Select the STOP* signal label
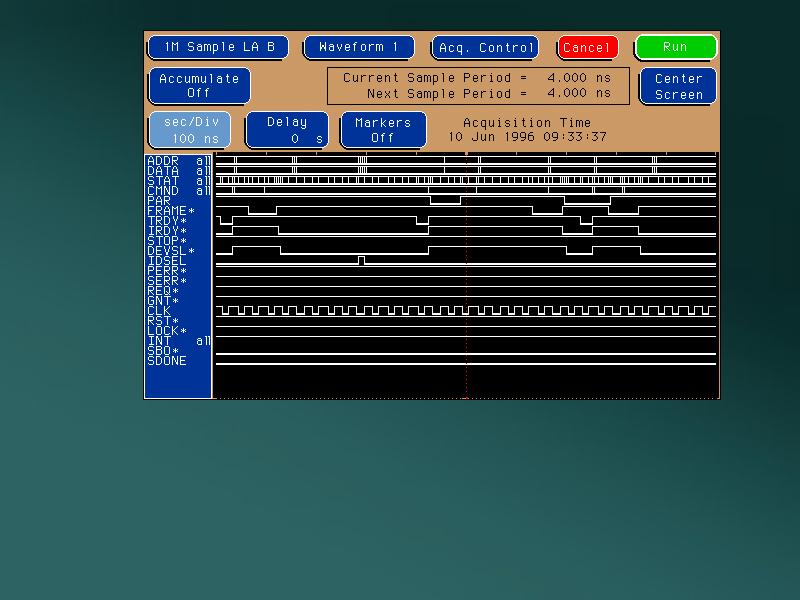The width and height of the screenshot is (800, 600). click(167, 241)
